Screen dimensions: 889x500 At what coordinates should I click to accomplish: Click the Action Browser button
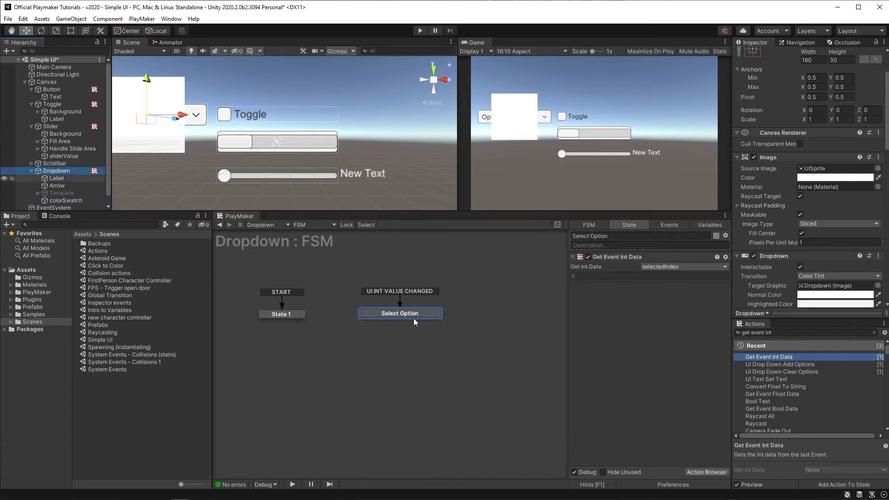[706, 472]
